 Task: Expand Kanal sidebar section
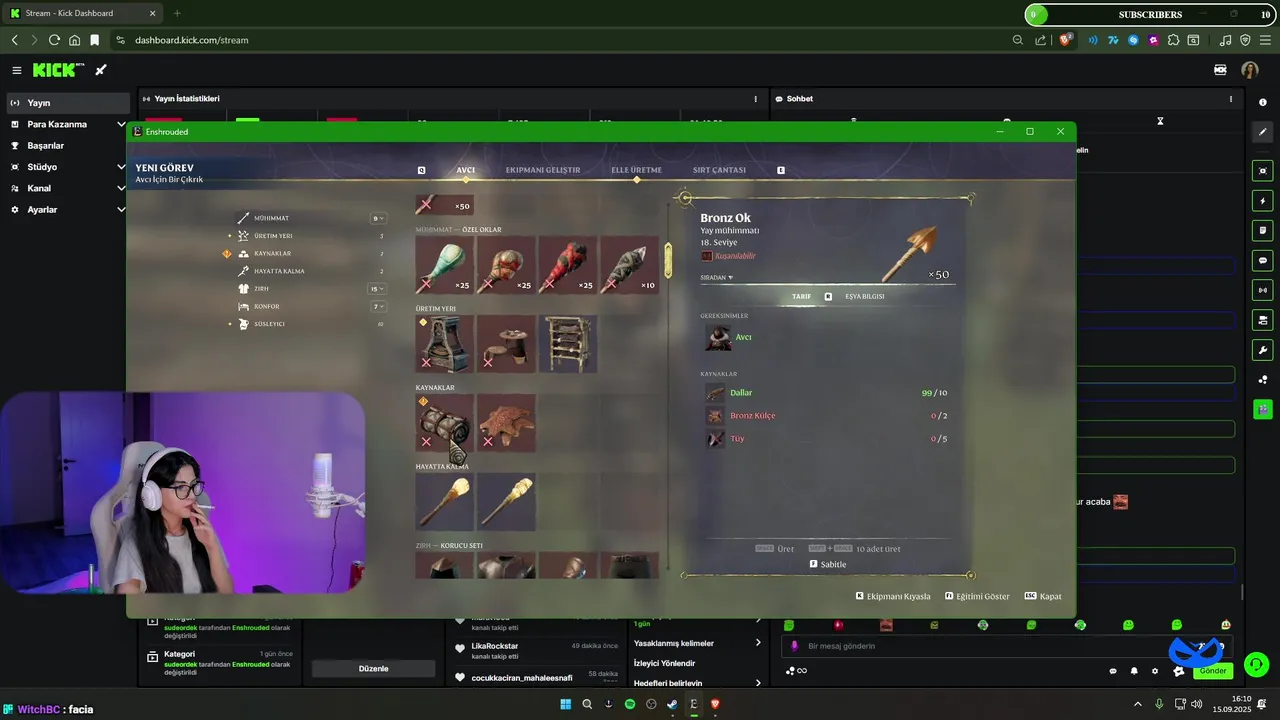(121, 188)
